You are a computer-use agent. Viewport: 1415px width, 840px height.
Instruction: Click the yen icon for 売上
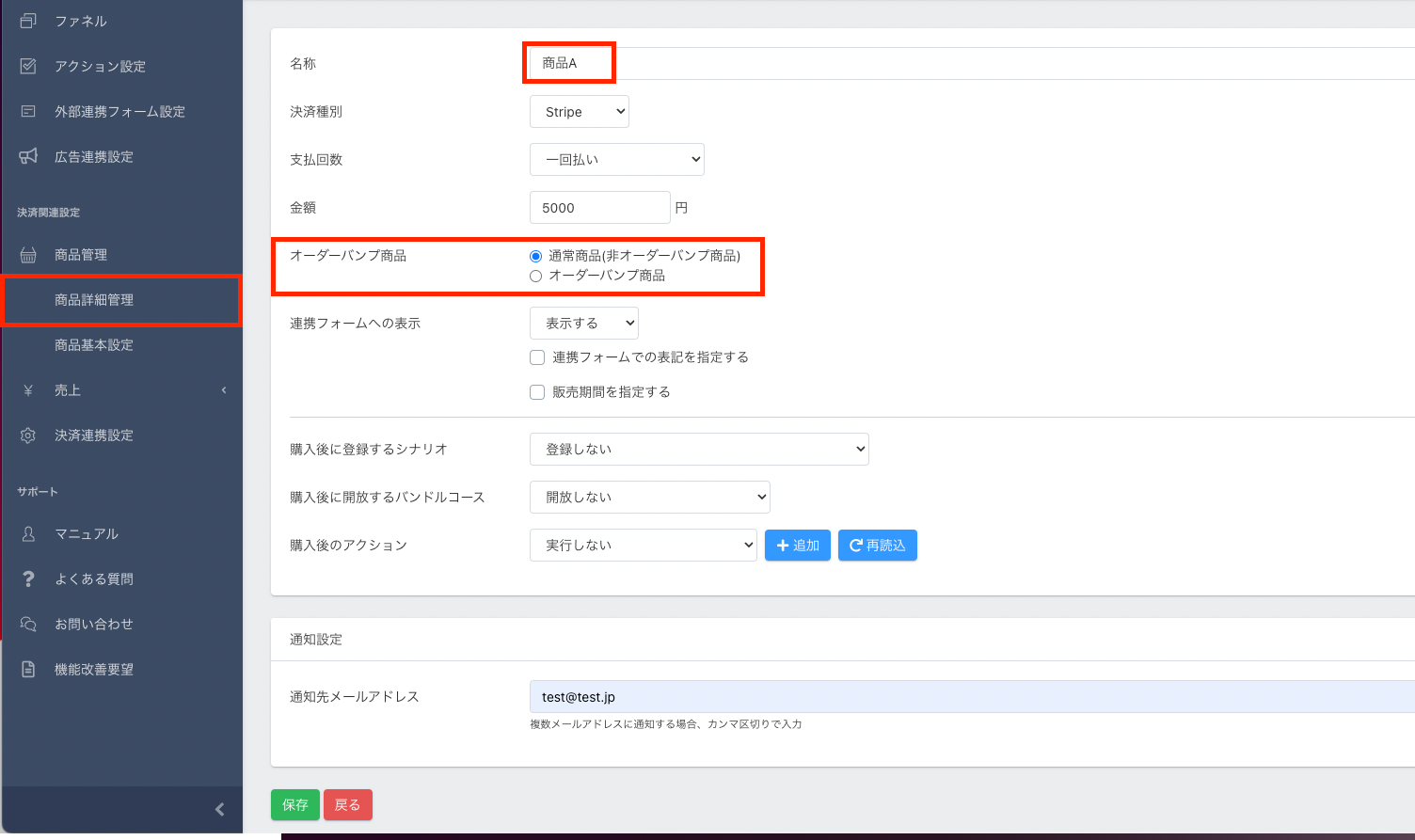coord(28,390)
